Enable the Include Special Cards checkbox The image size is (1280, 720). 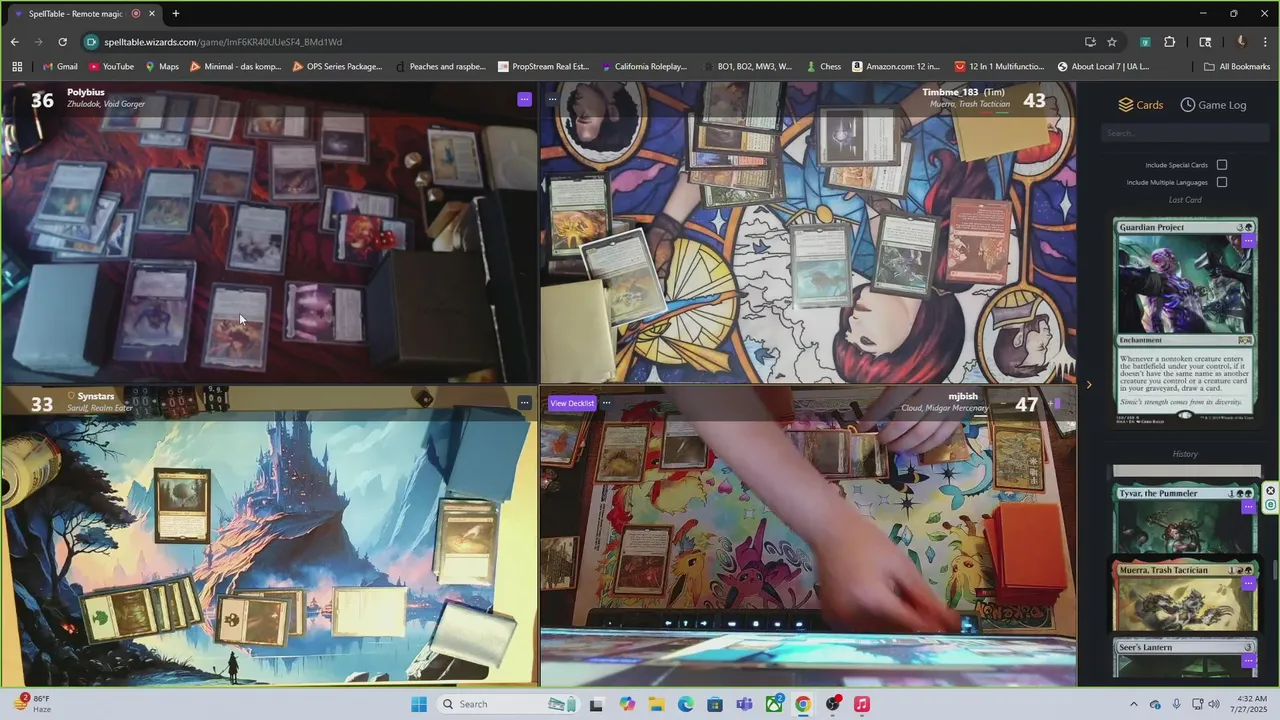coord(1222,165)
